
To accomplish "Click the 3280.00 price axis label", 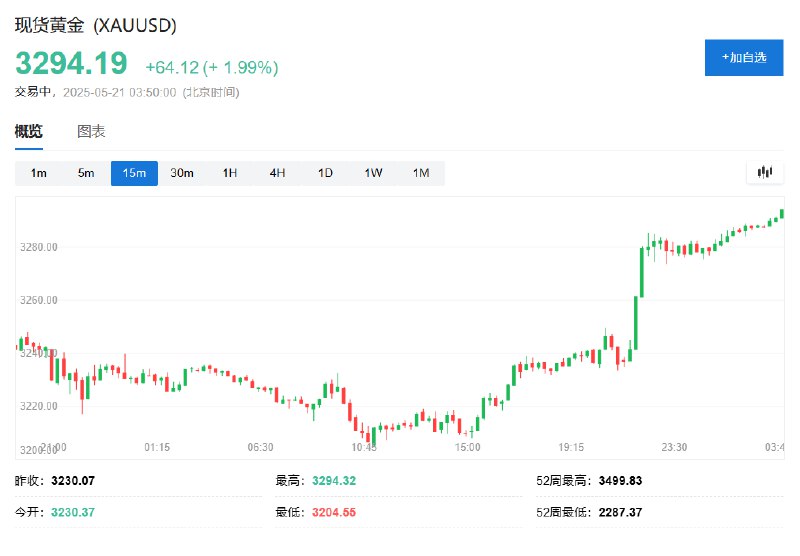I will 39,247.
